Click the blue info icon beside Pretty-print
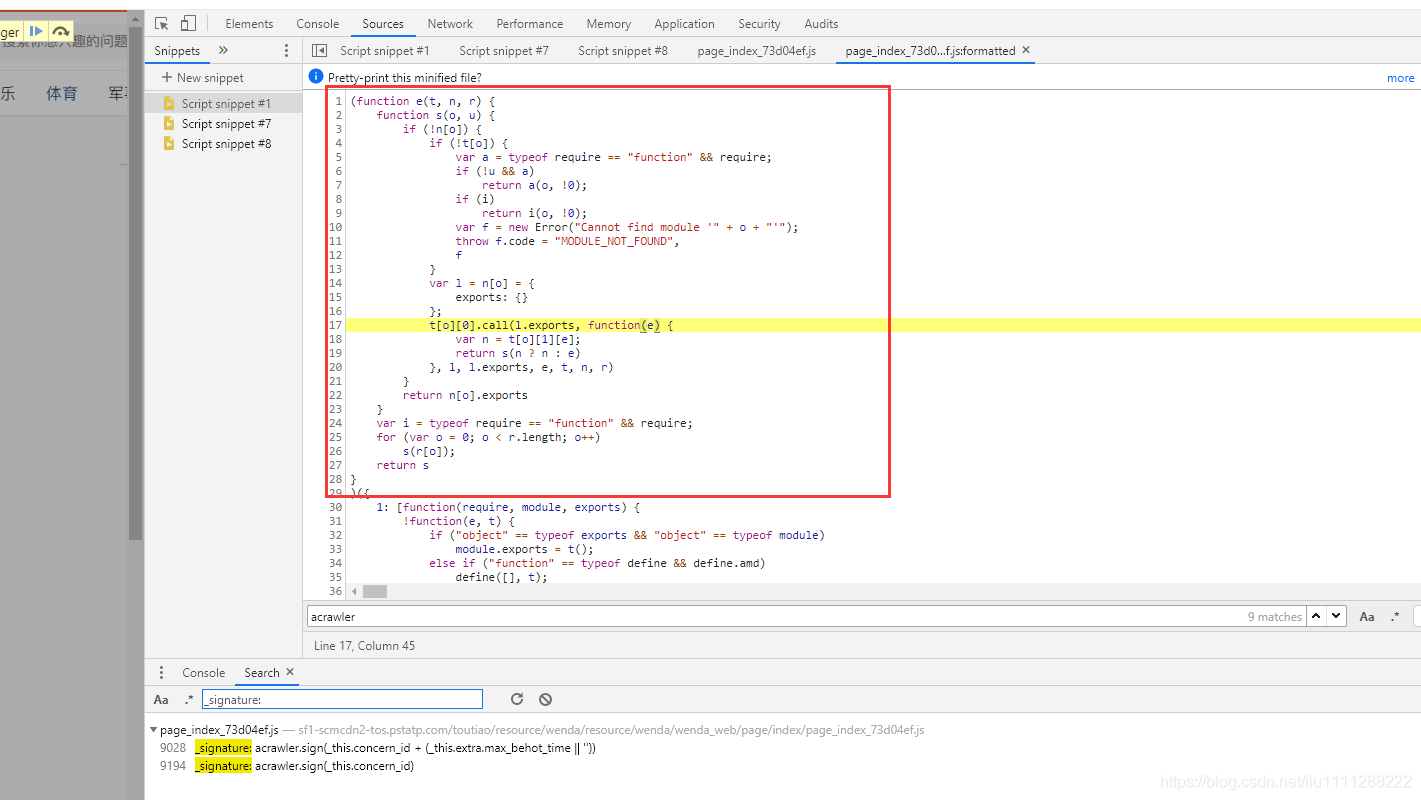Image resolution: width=1421 pixels, height=800 pixels. point(316,77)
